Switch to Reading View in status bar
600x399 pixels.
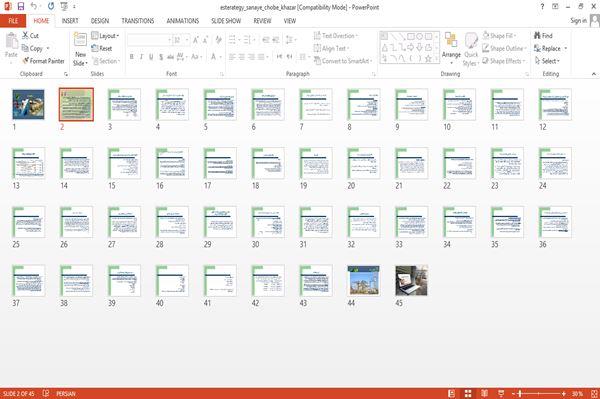pos(484,393)
